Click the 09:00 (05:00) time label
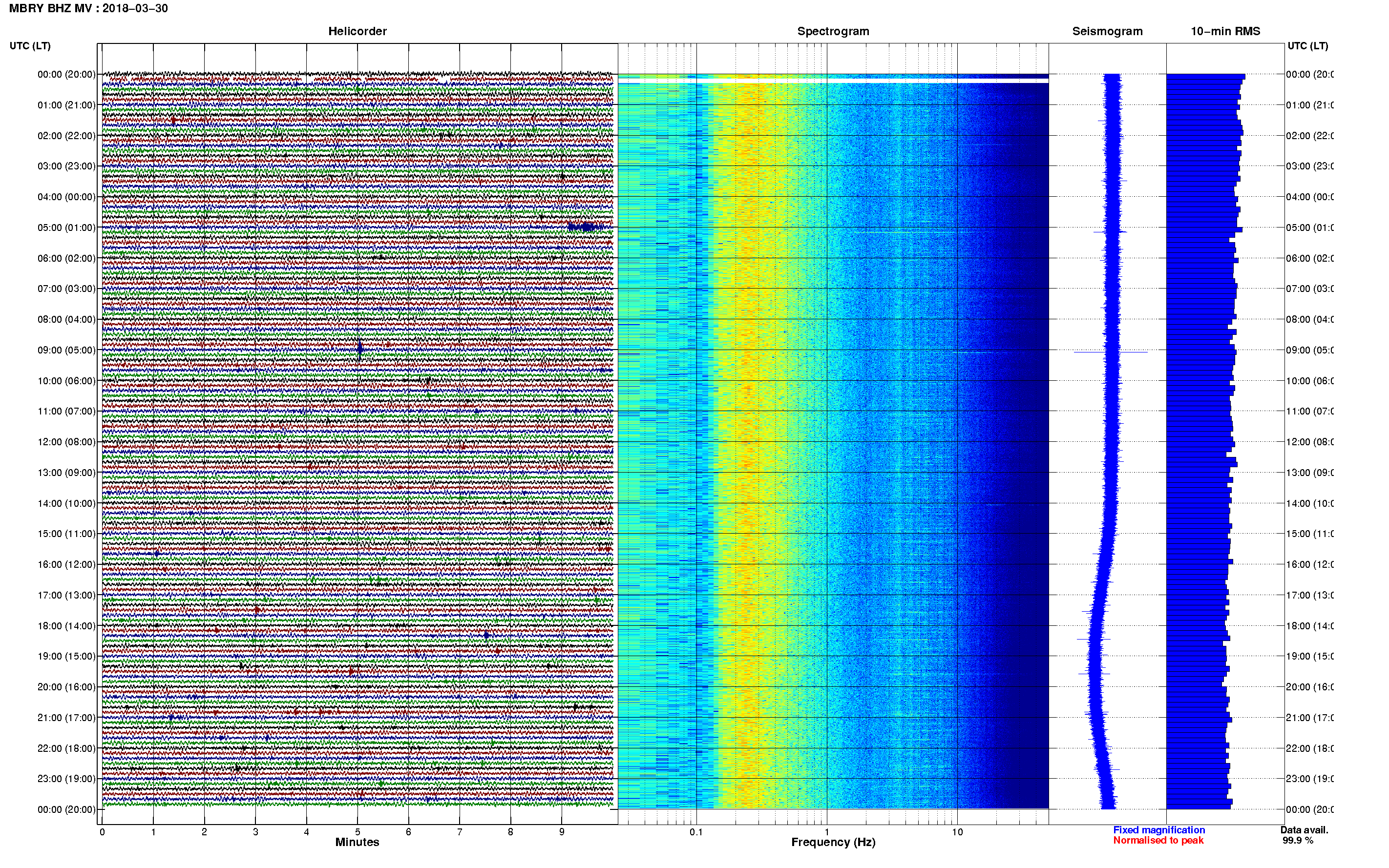The width and height of the screenshot is (1389, 868). (x=66, y=350)
